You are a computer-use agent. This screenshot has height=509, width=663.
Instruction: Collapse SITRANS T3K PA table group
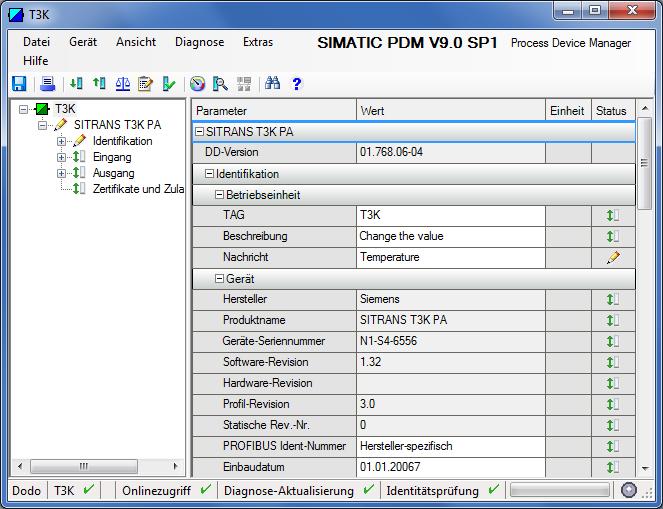(199, 132)
